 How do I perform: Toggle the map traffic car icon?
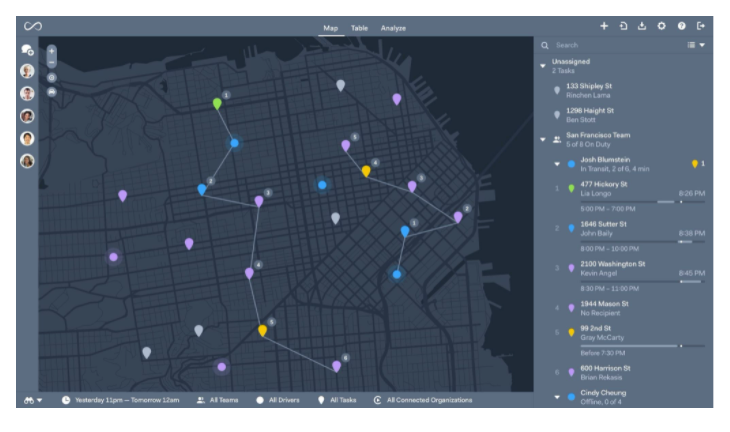[52, 92]
